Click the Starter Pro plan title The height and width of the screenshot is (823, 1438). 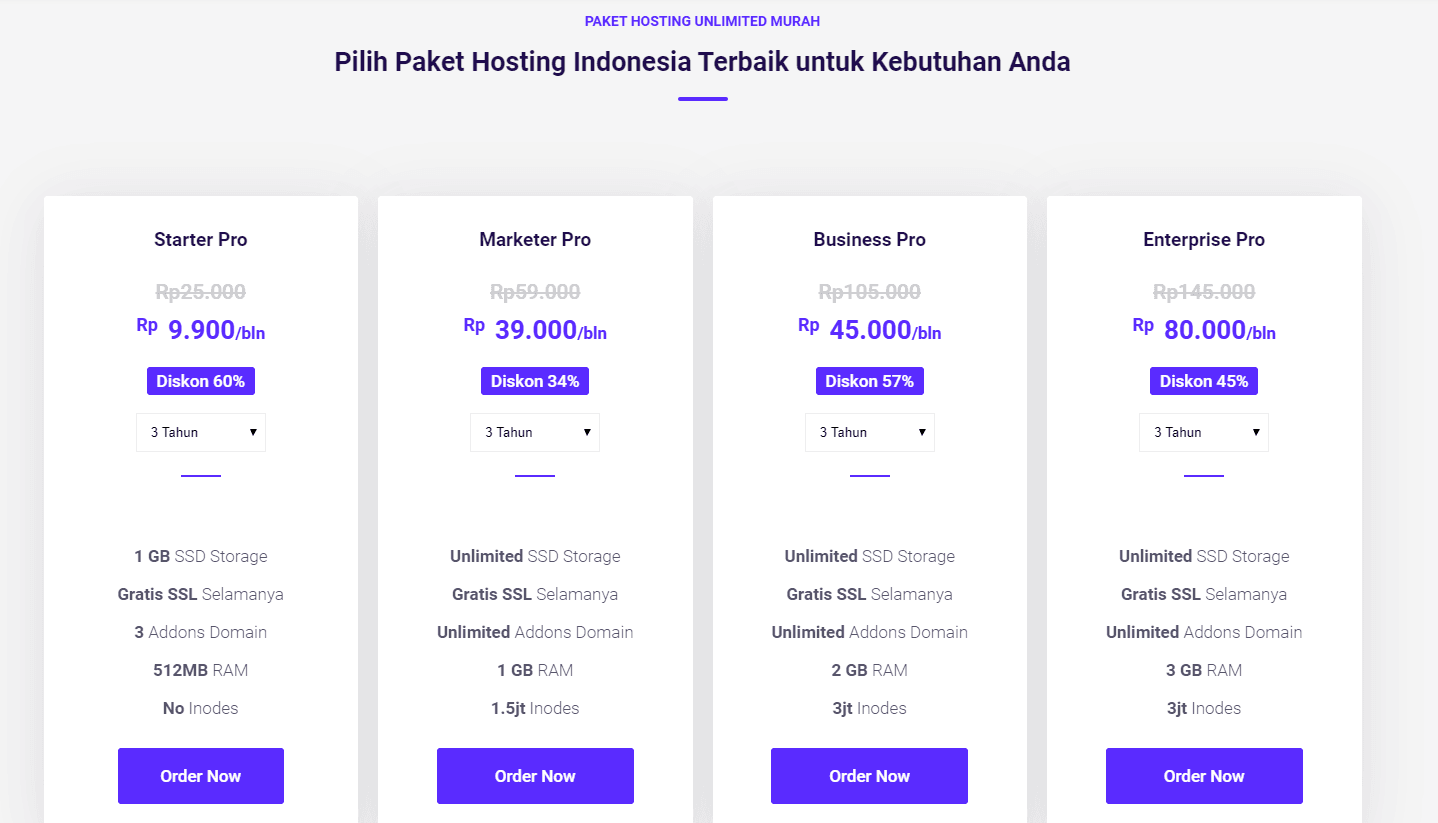[201, 240]
